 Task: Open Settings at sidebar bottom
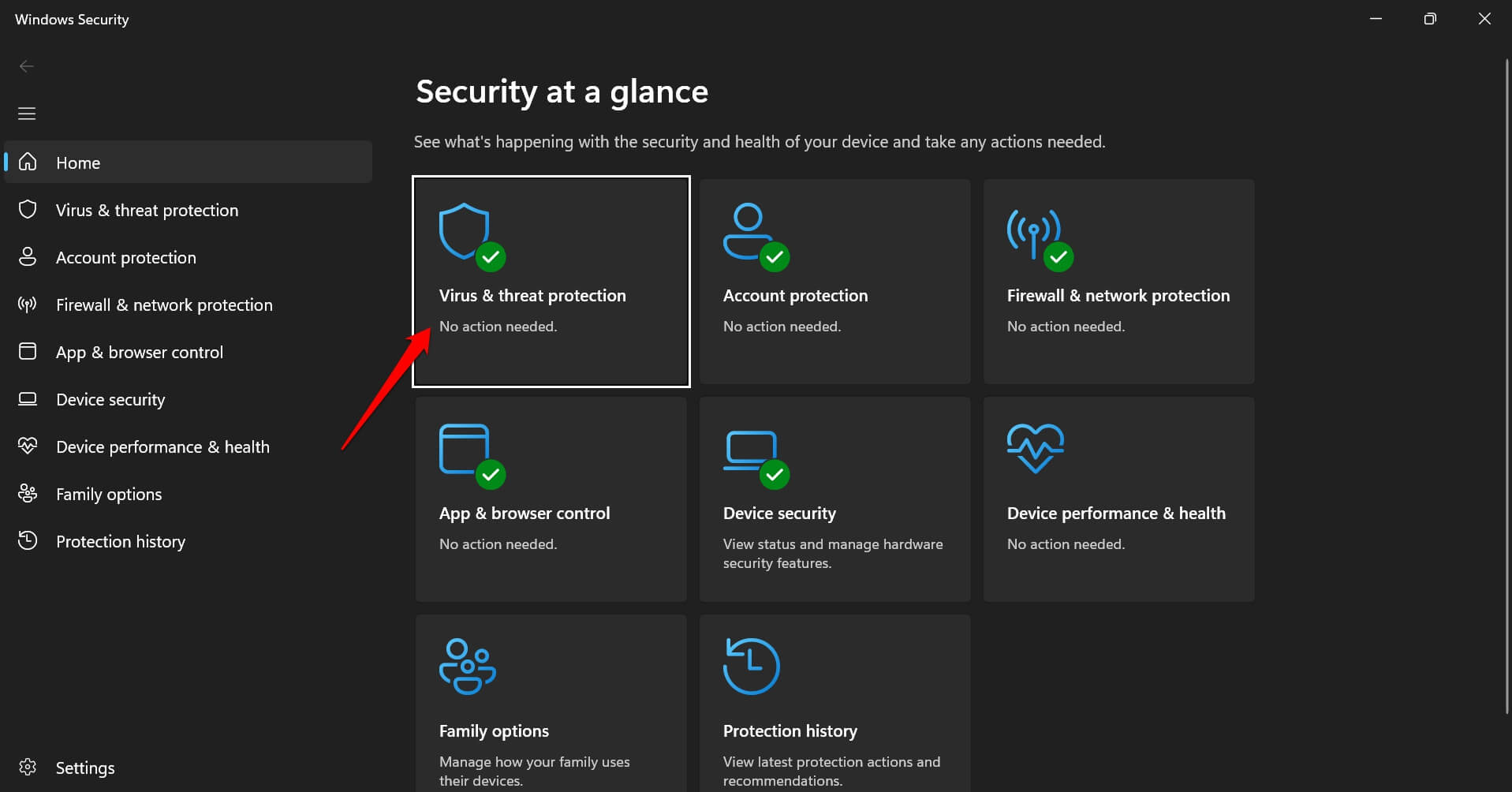point(188,768)
